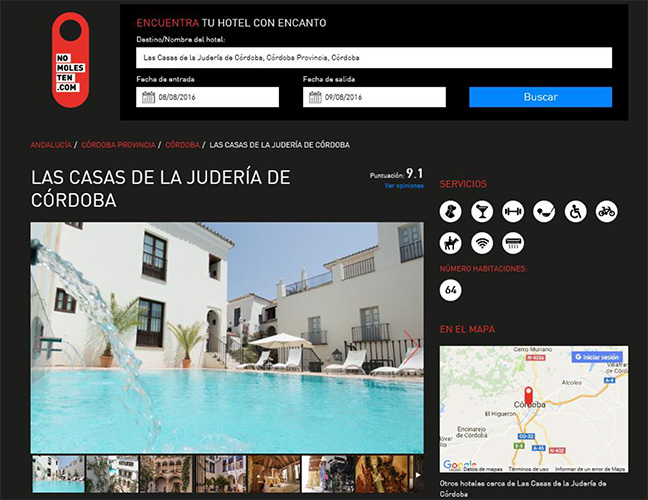Select fourth thumbnail with patio trees
The height and width of the screenshot is (500, 648).
[221, 474]
